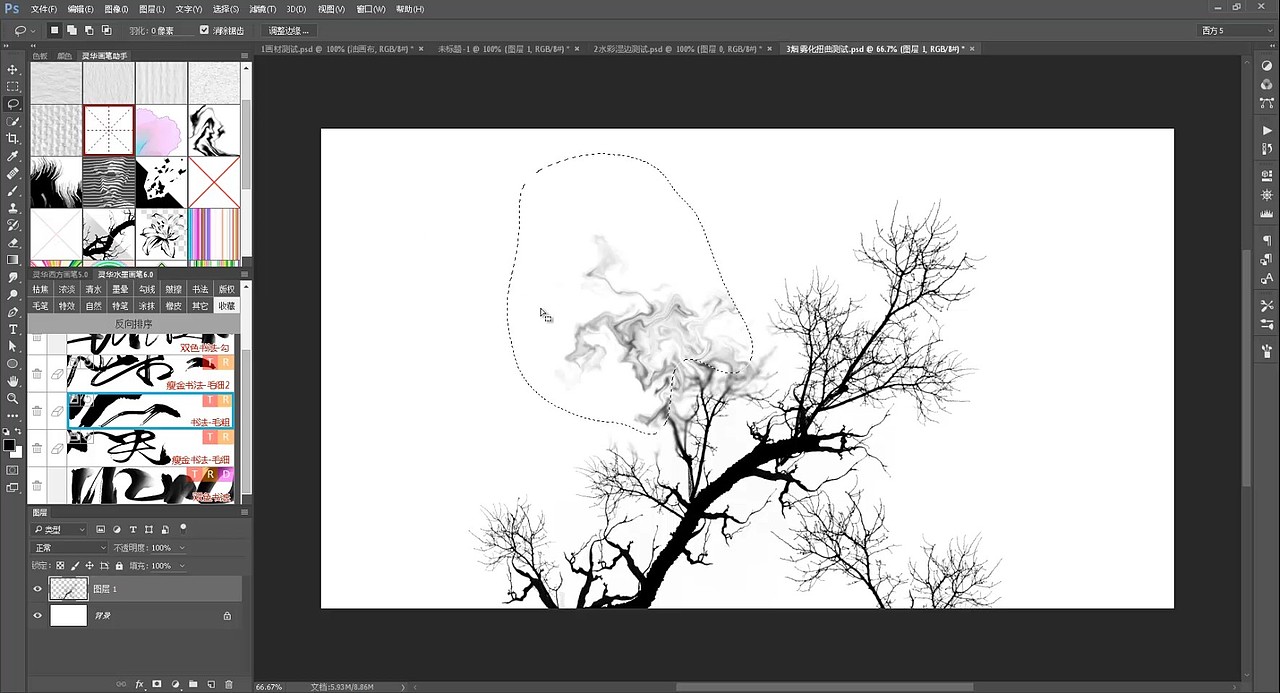Choose Add to Selection mode

pos(73,30)
